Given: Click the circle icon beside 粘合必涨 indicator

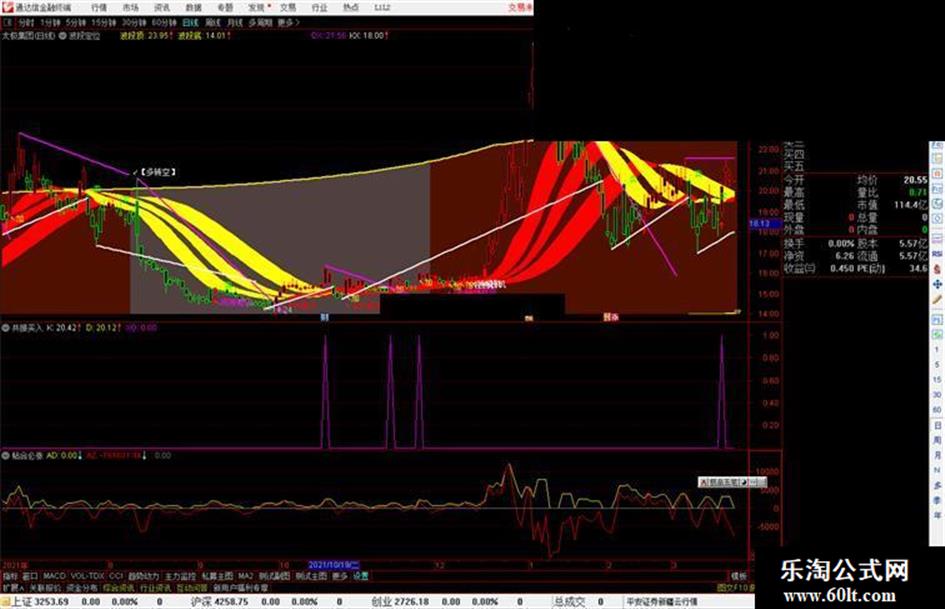Looking at the screenshot, I should point(5,456).
